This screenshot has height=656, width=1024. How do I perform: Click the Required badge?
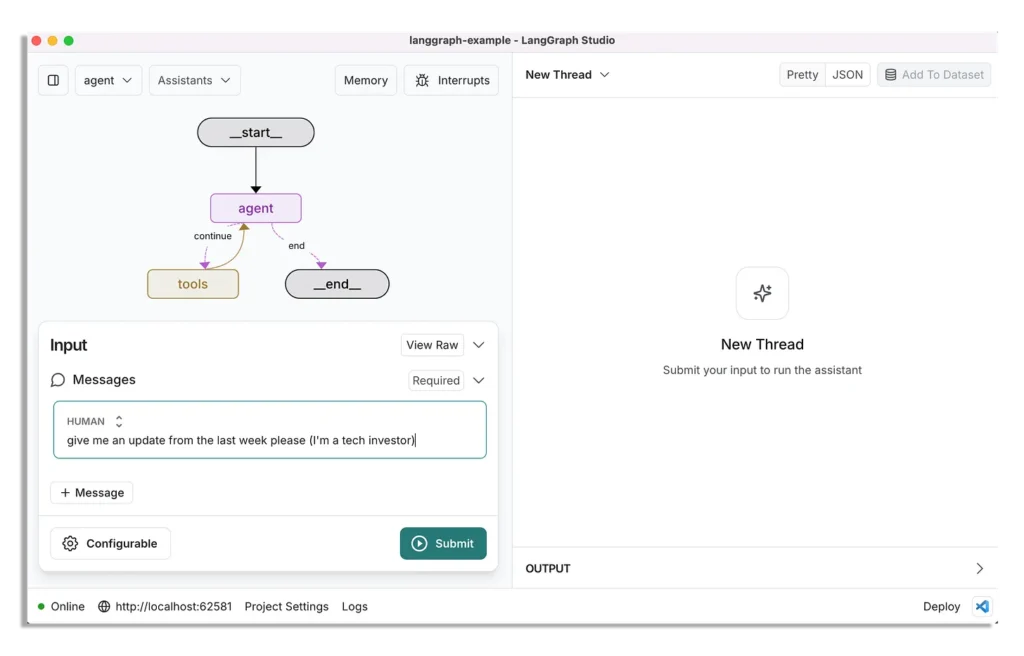(x=436, y=380)
